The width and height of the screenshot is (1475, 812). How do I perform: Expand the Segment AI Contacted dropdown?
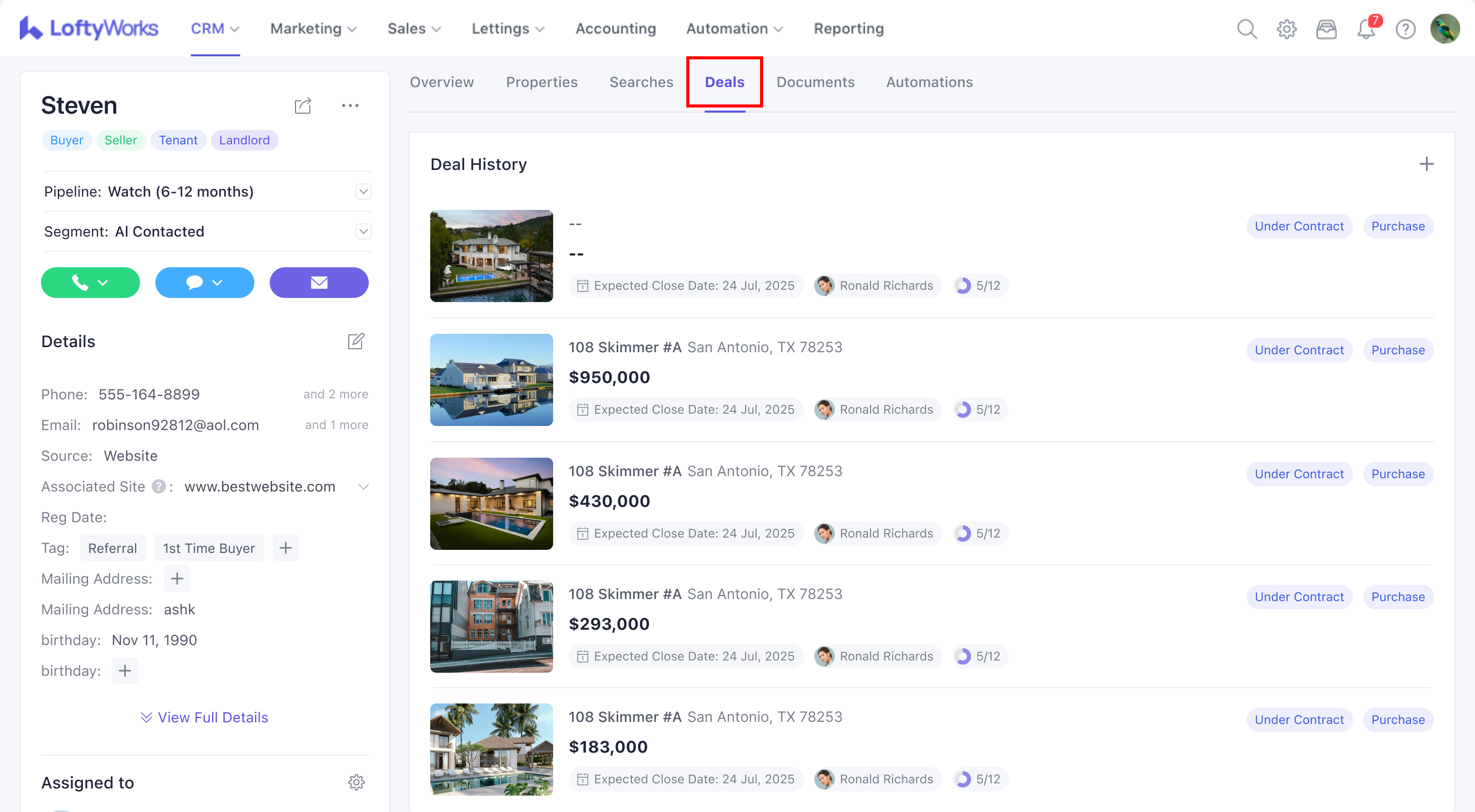click(x=363, y=232)
